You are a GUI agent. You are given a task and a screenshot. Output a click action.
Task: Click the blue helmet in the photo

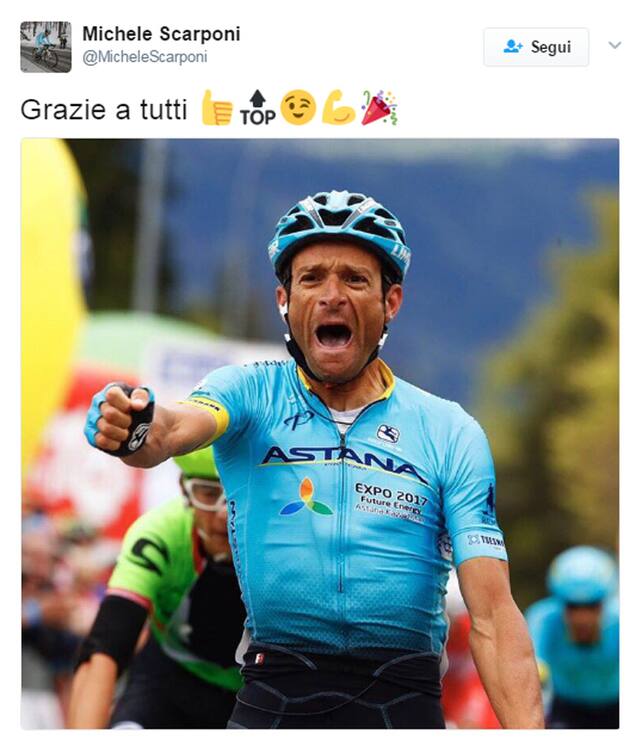pos(340,231)
